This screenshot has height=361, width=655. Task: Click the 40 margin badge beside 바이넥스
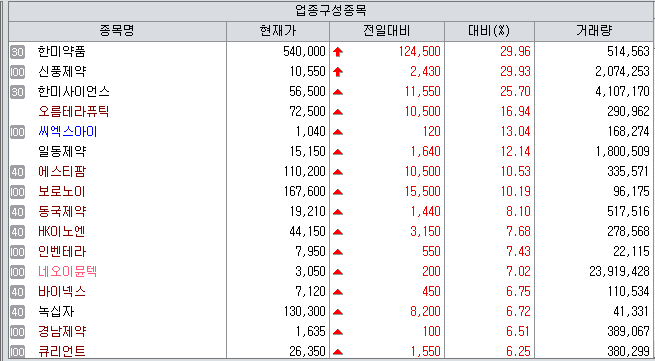coord(18,292)
